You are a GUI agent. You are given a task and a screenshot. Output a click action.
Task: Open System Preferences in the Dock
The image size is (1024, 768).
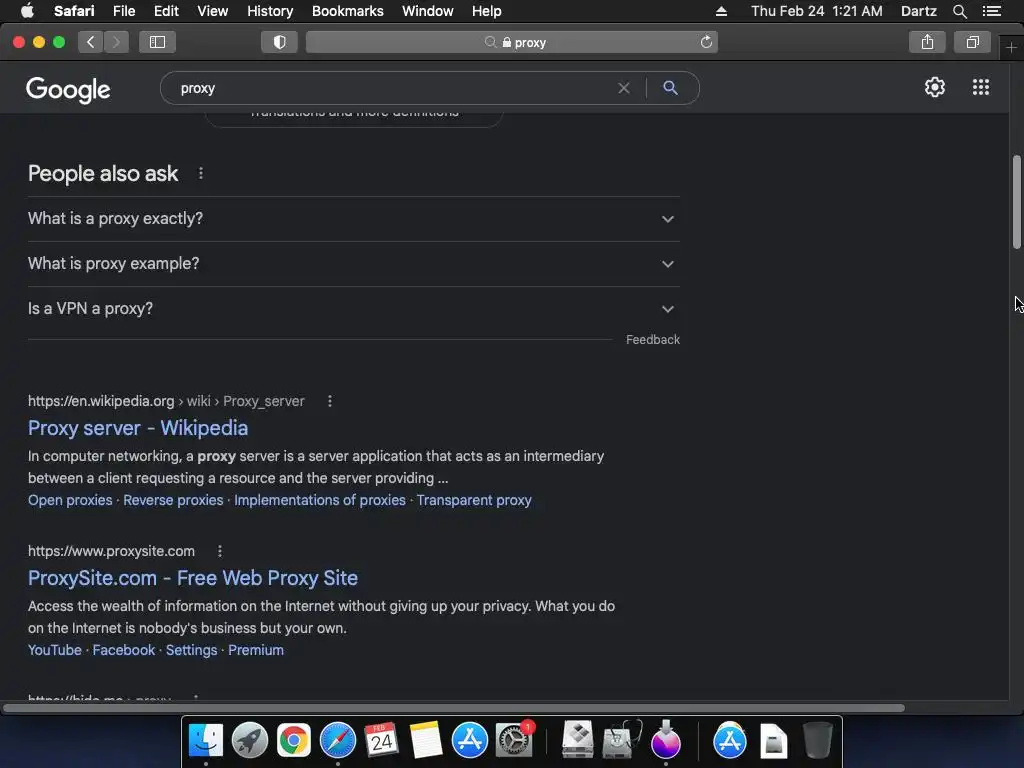(x=514, y=741)
